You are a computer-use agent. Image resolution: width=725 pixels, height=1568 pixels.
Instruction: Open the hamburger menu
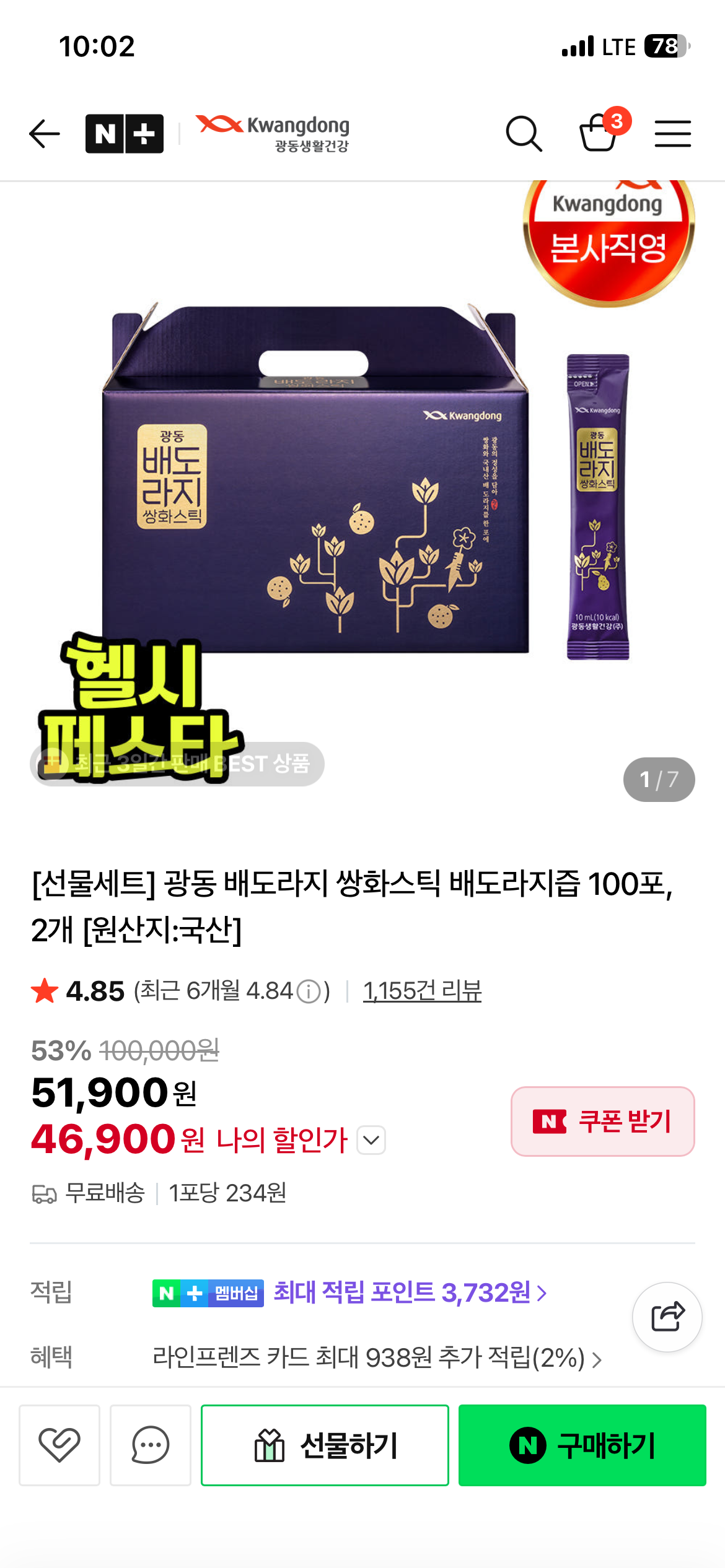click(x=673, y=134)
